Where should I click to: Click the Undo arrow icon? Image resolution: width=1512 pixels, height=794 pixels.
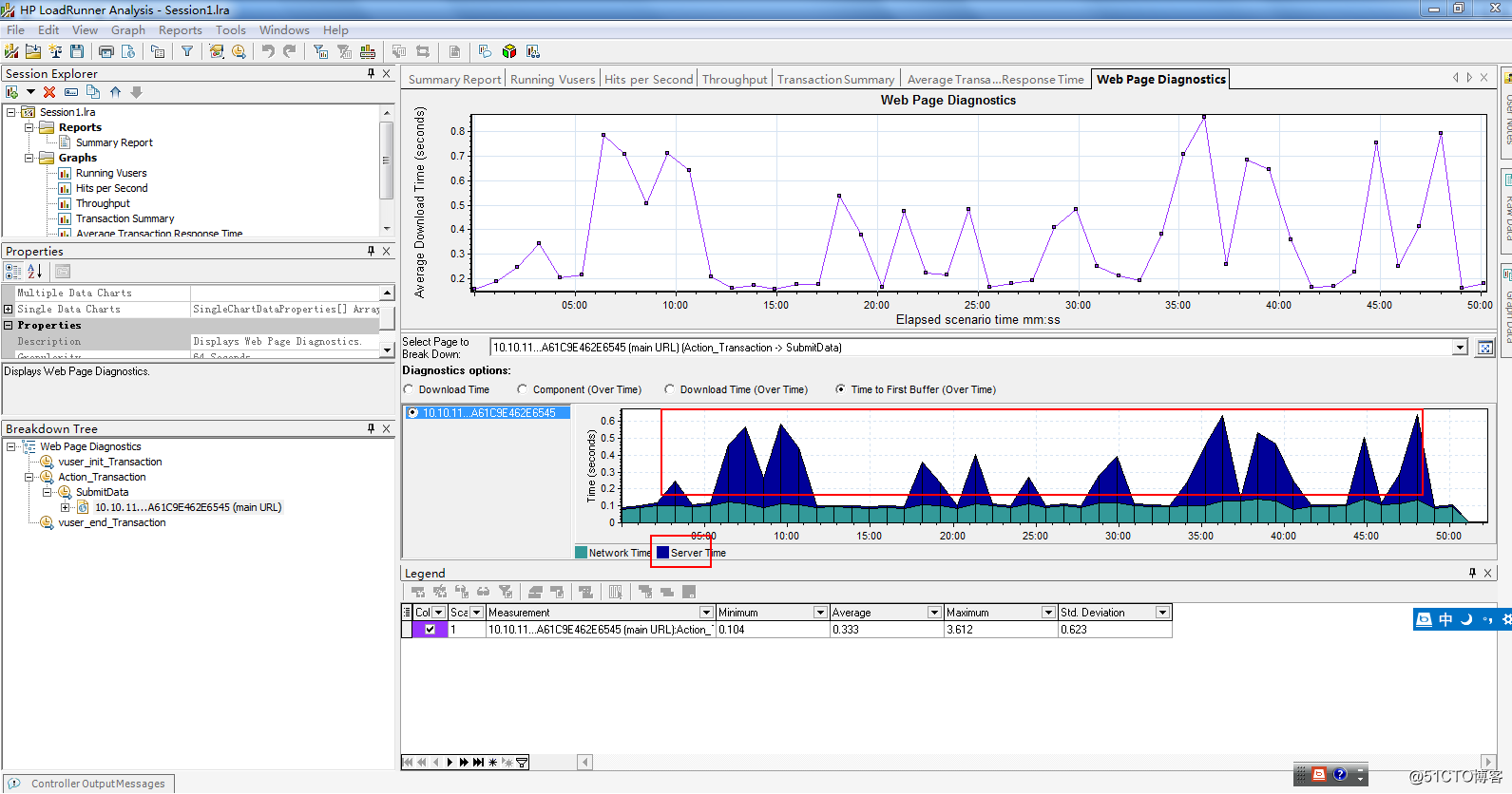coord(268,51)
